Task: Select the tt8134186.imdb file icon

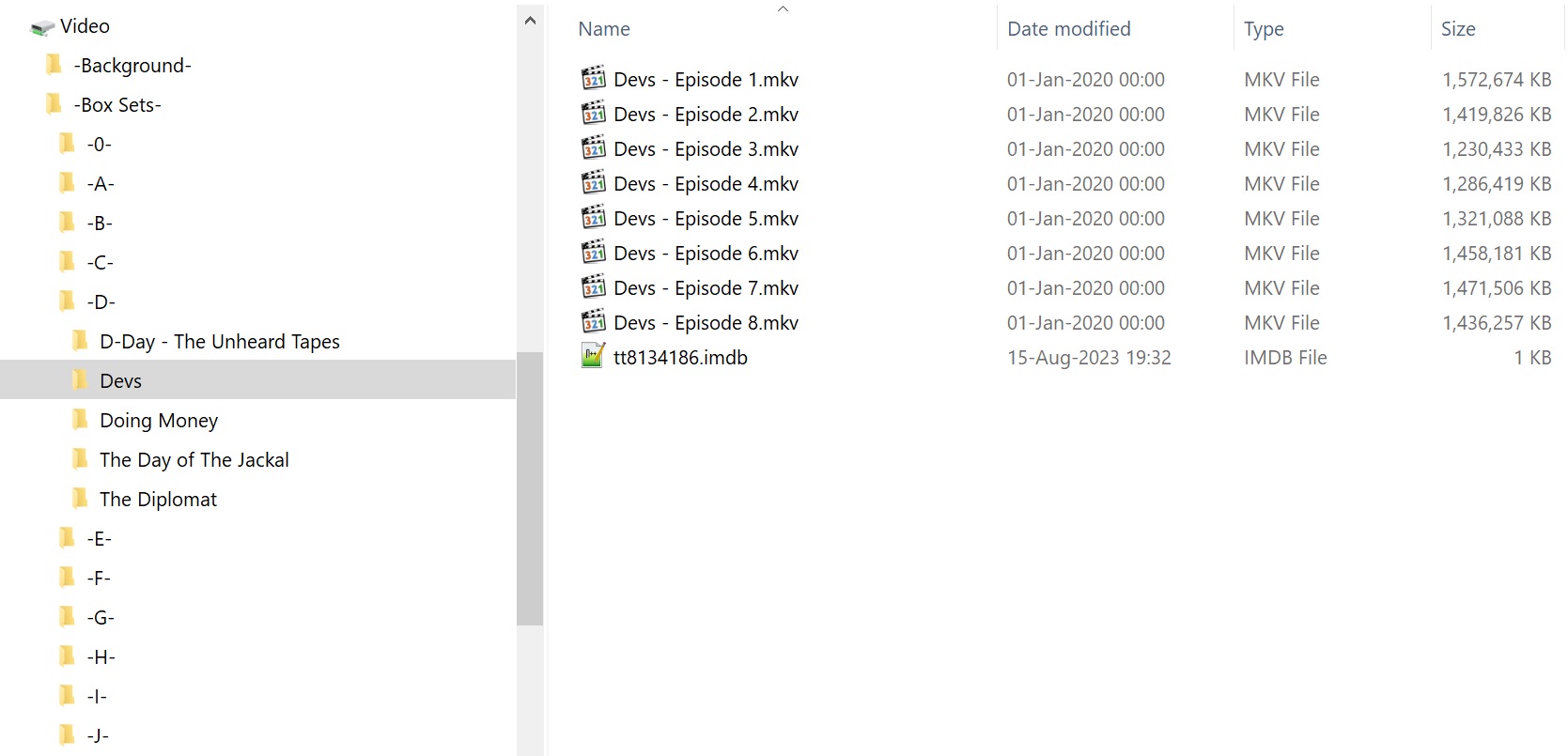Action: click(594, 356)
